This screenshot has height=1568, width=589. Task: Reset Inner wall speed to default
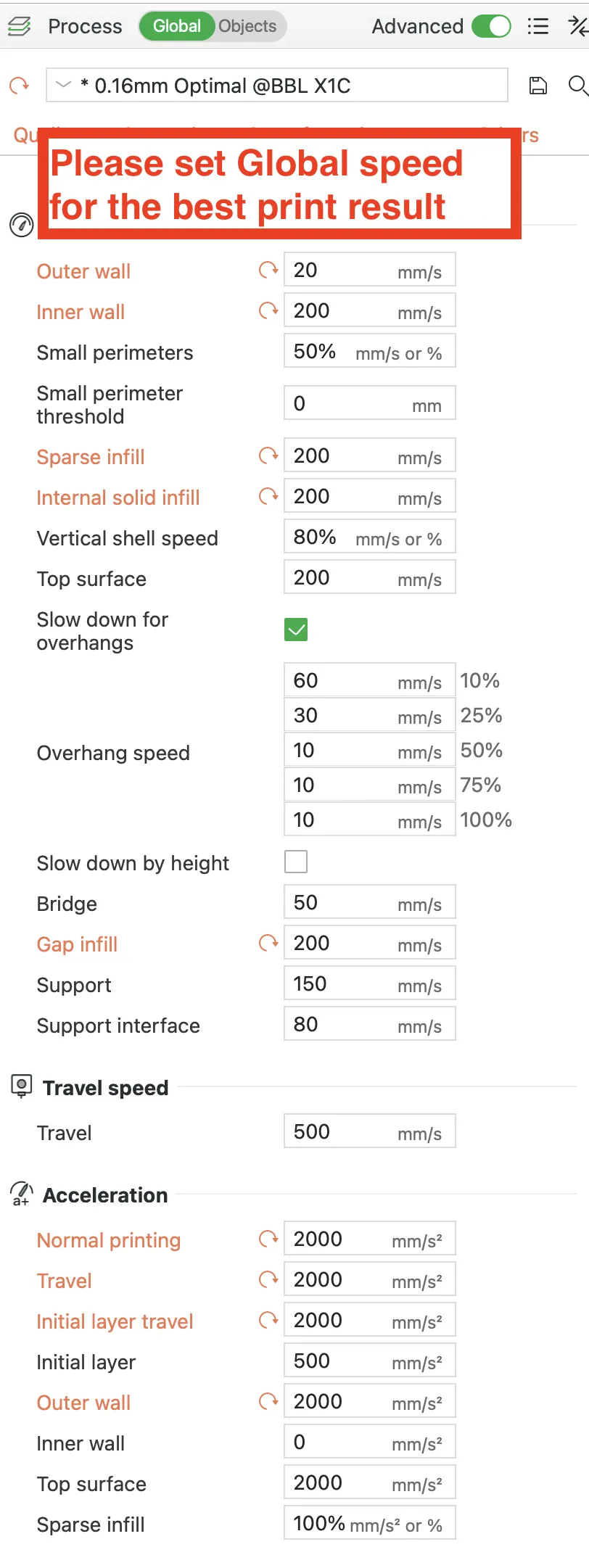(x=268, y=310)
